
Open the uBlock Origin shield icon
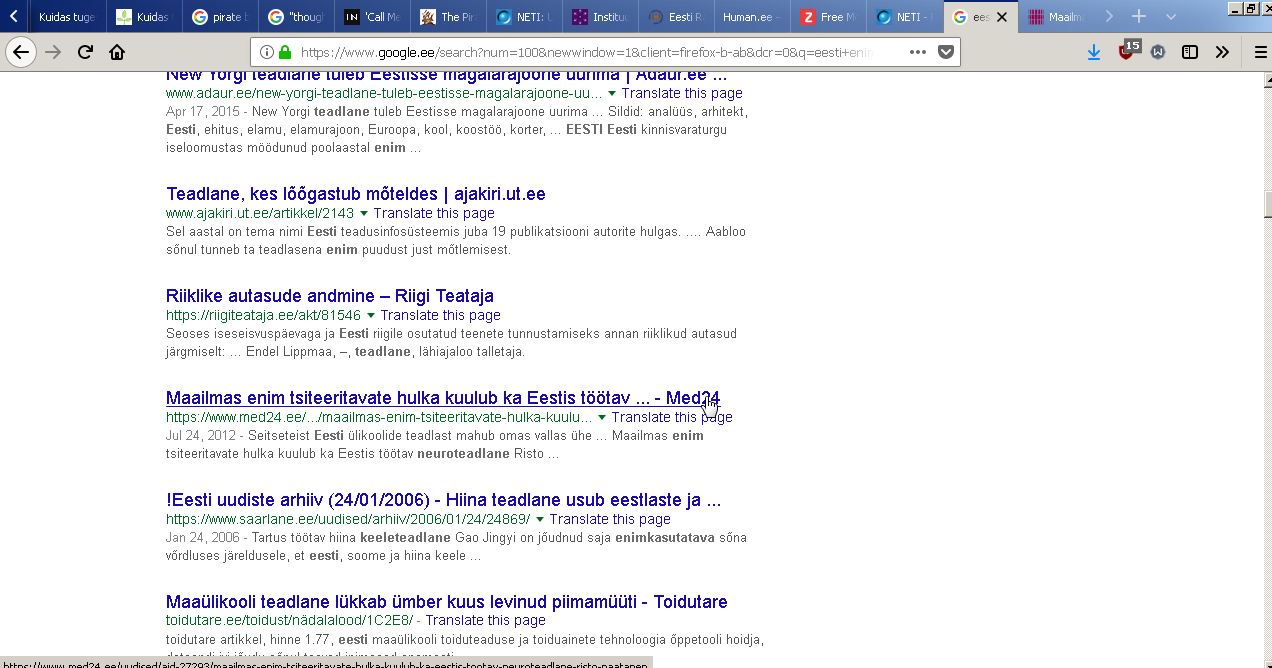pyautogui.click(x=1127, y=51)
